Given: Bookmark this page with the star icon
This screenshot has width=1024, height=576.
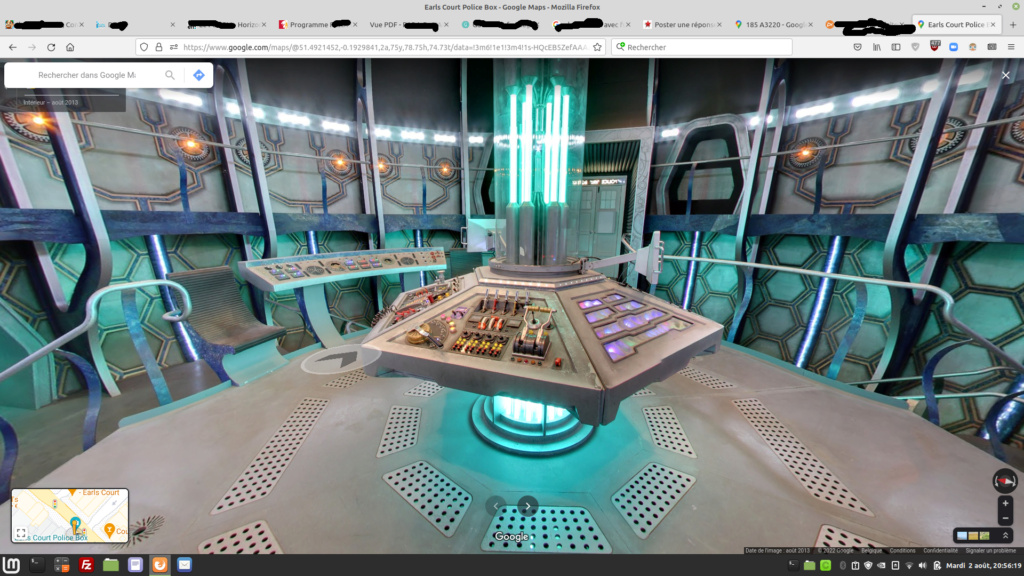Looking at the screenshot, I should [x=597, y=47].
